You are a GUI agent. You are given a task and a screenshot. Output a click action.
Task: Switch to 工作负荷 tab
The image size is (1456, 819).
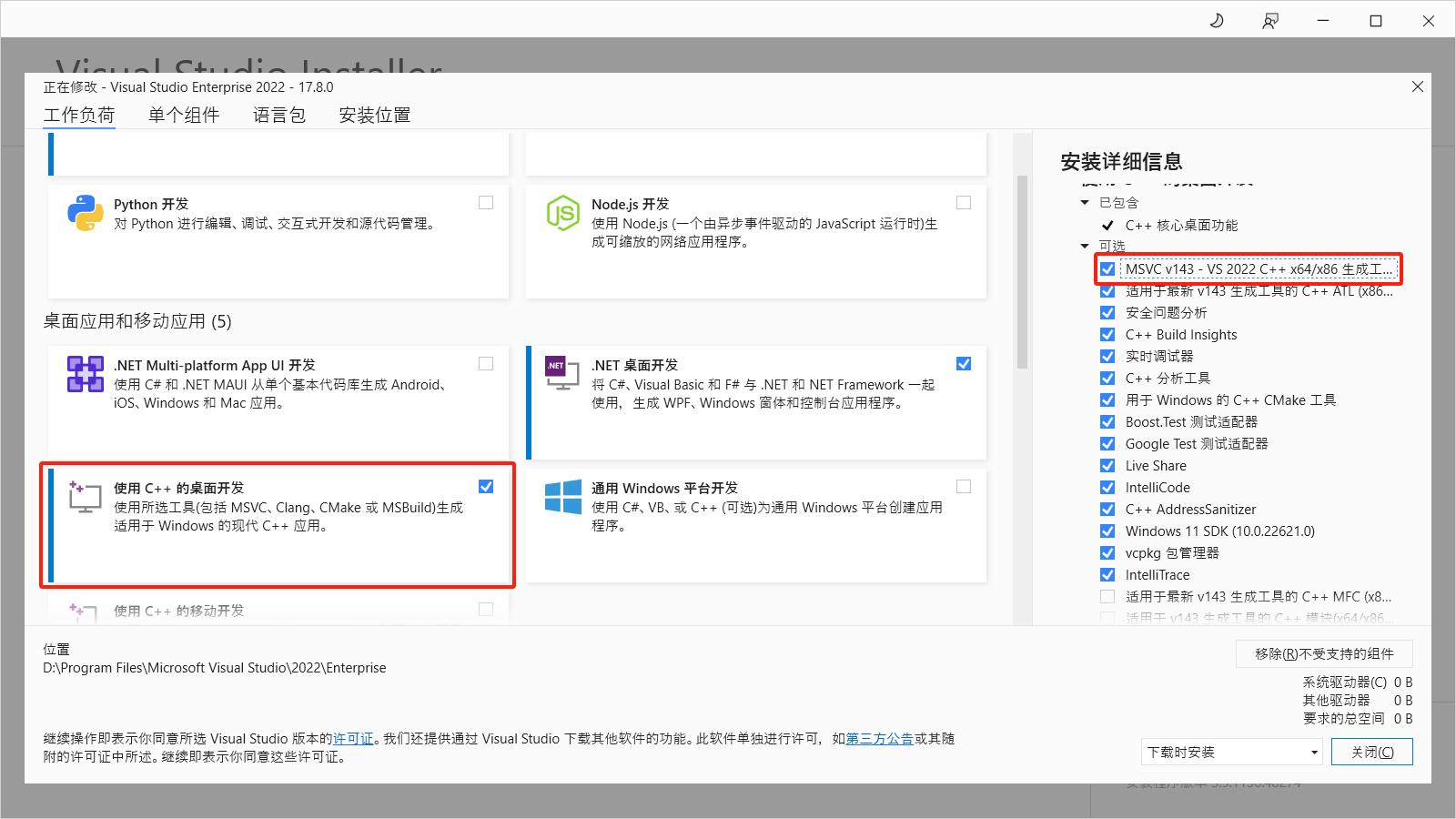pos(79,116)
